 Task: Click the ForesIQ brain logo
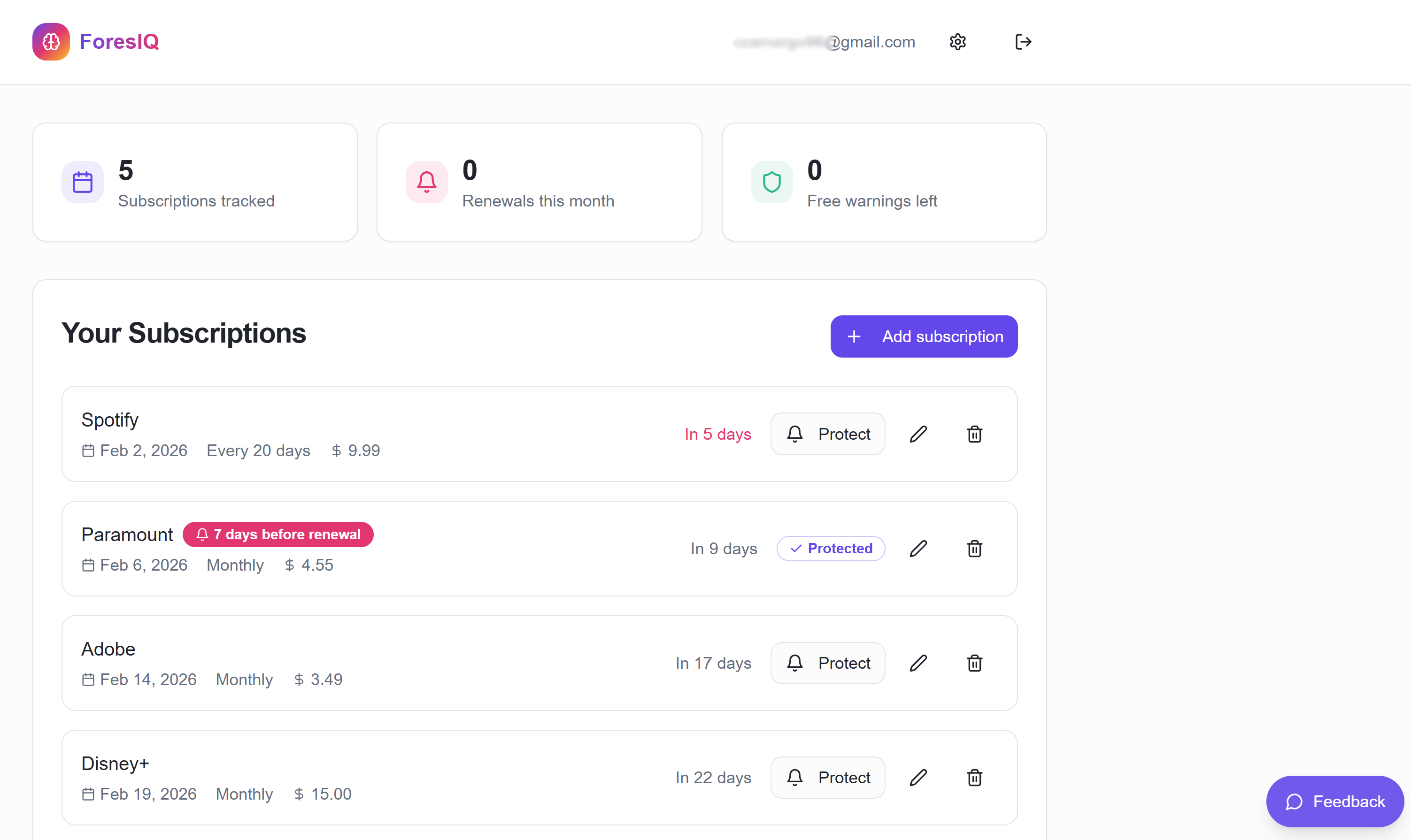[x=51, y=41]
